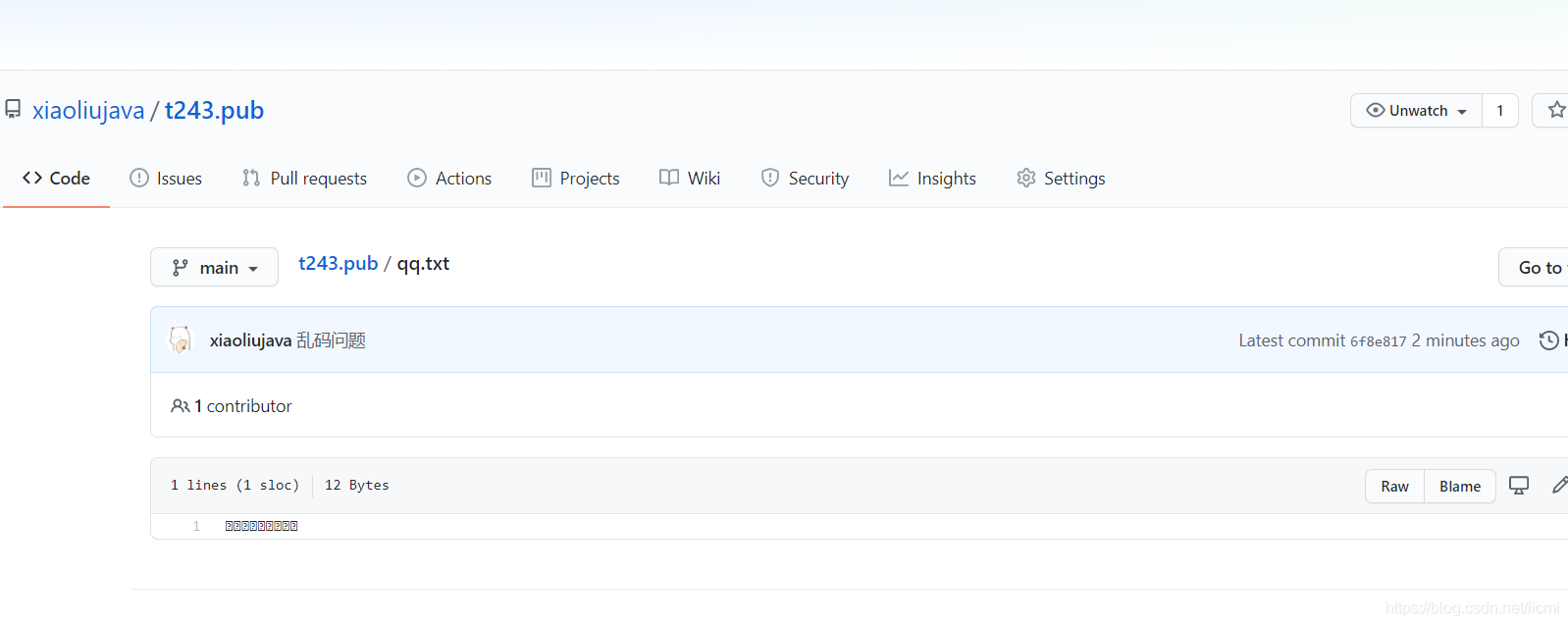Click the Actions play icon
1568x626 pixels.
[x=417, y=178]
